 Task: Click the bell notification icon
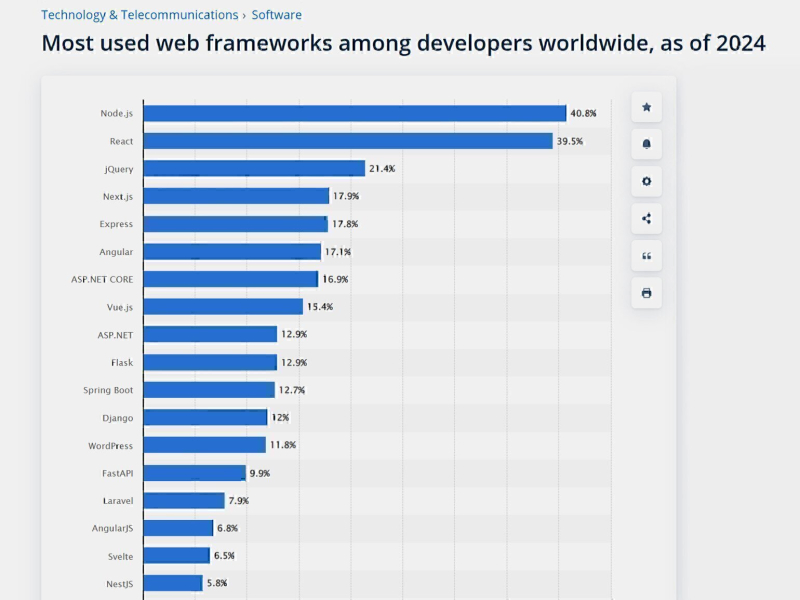(x=646, y=144)
